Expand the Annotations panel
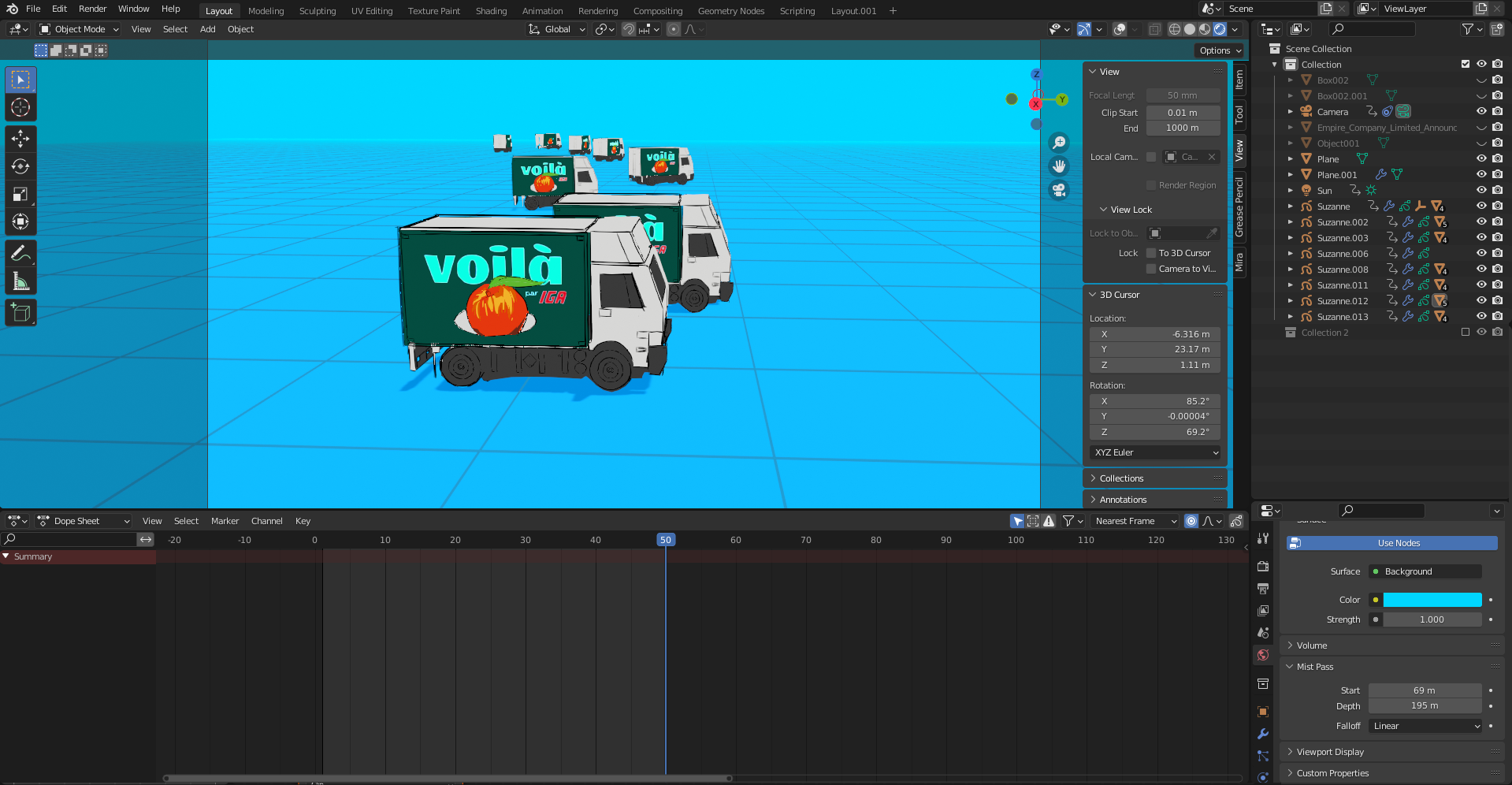Image resolution: width=1512 pixels, height=785 pixels. click(x=1155, y=500)
